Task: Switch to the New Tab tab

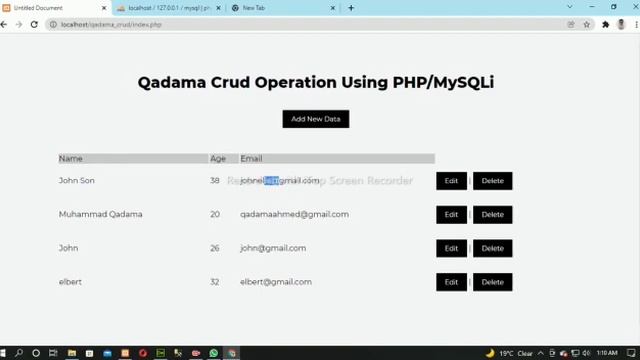Action: pyautogui.click(x=283, y=8)
